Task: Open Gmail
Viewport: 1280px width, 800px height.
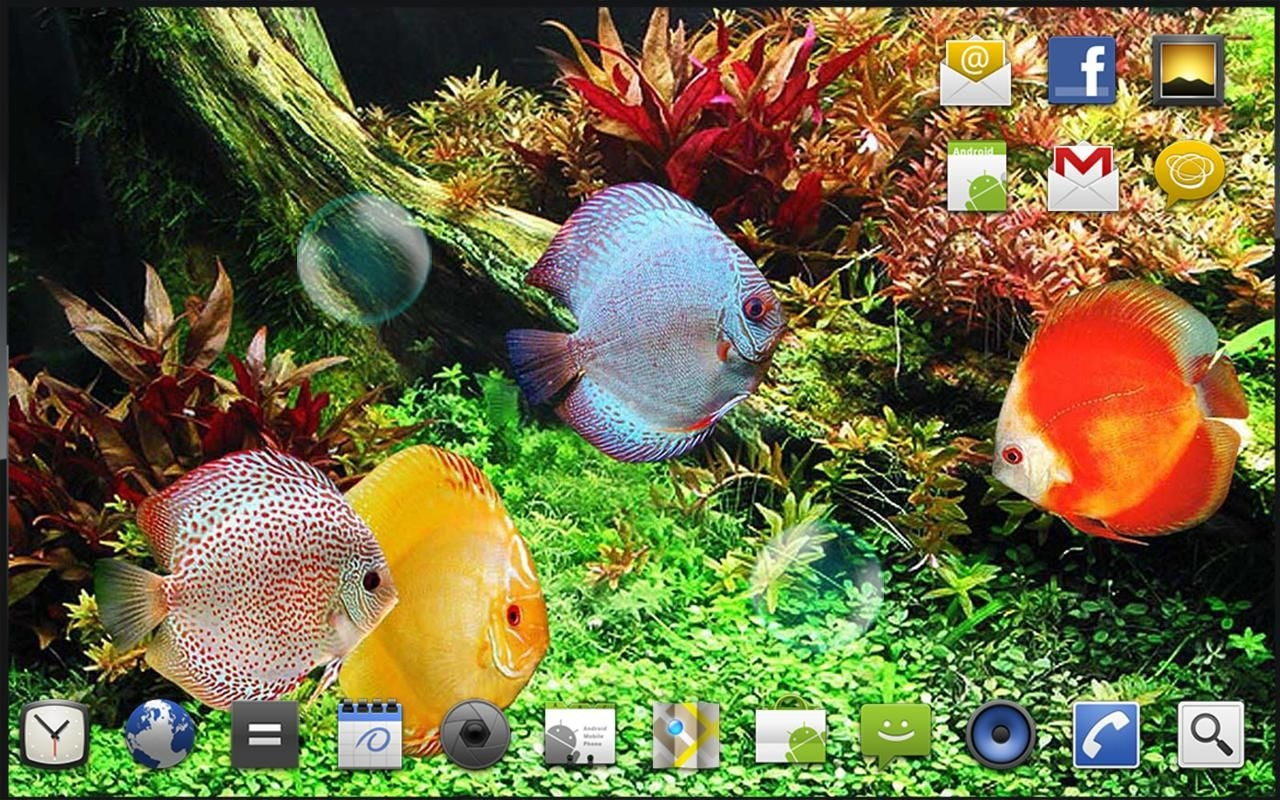Action: click(x=1083, y=178)
